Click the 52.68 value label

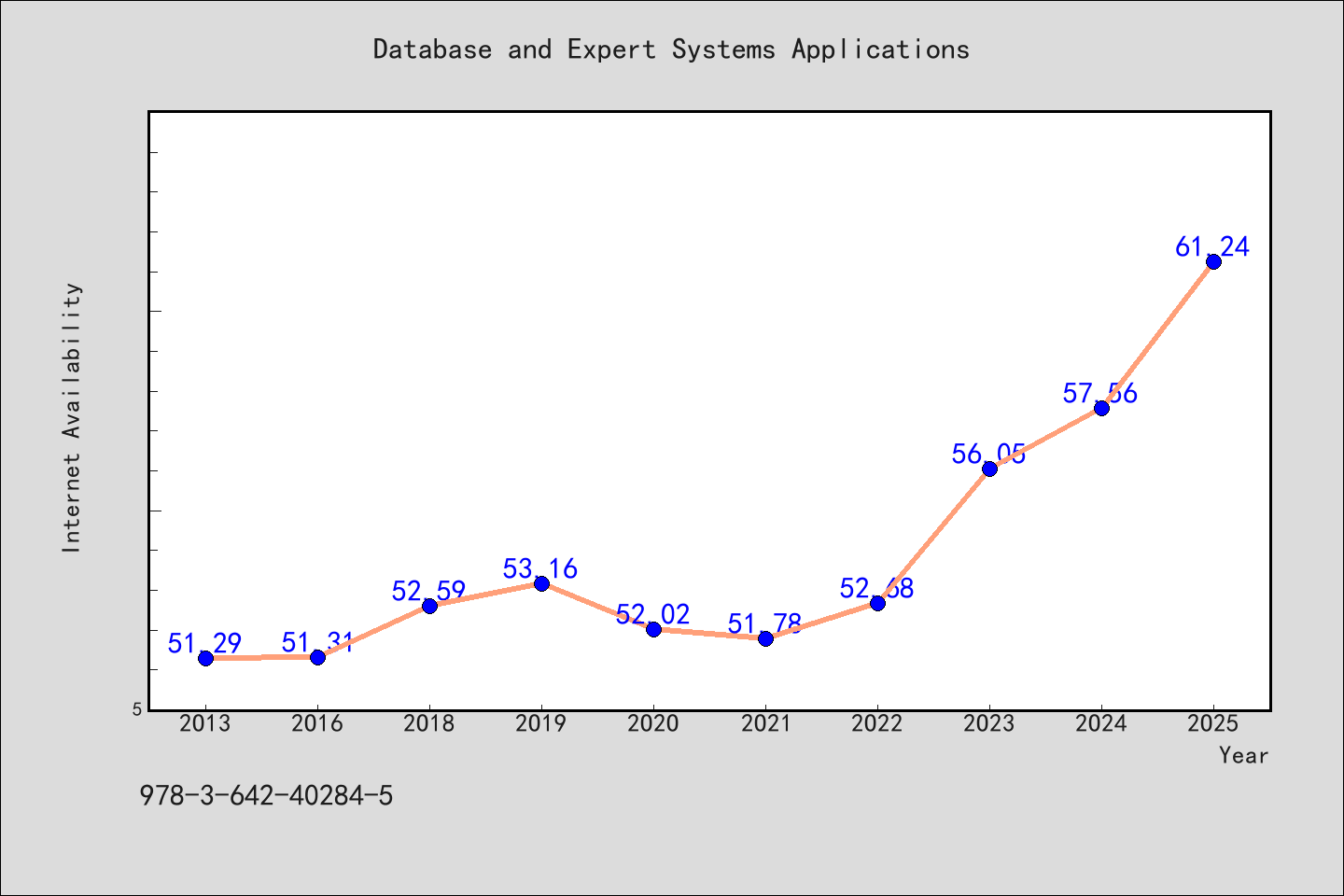pos(877,588)
